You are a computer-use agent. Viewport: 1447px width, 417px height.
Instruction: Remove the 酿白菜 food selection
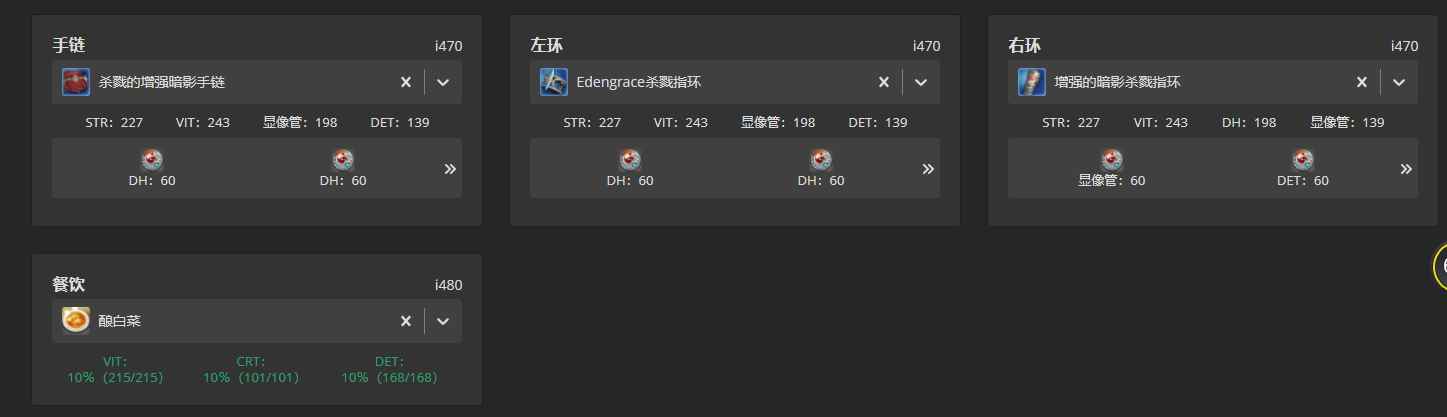(x=406, y=321)
